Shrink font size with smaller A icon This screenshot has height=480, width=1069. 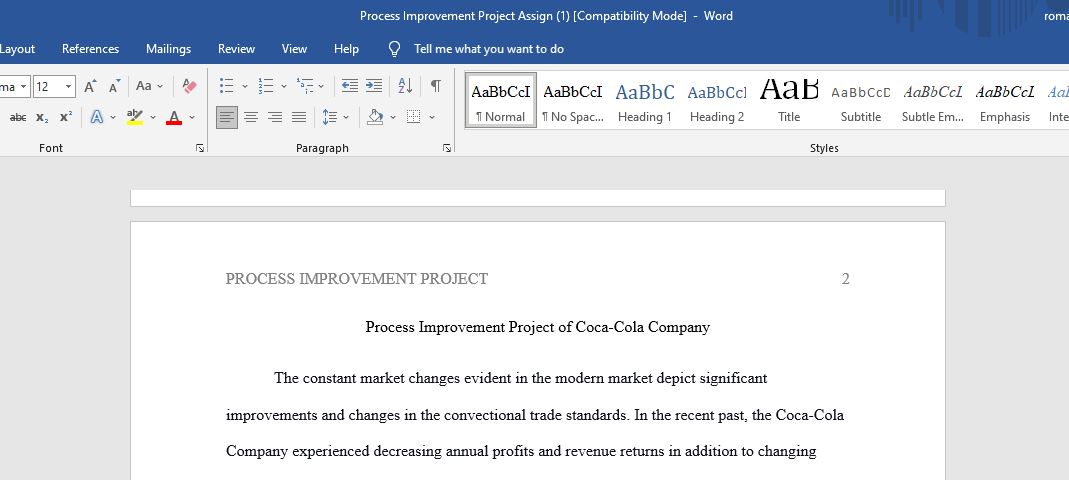[114, 87]
